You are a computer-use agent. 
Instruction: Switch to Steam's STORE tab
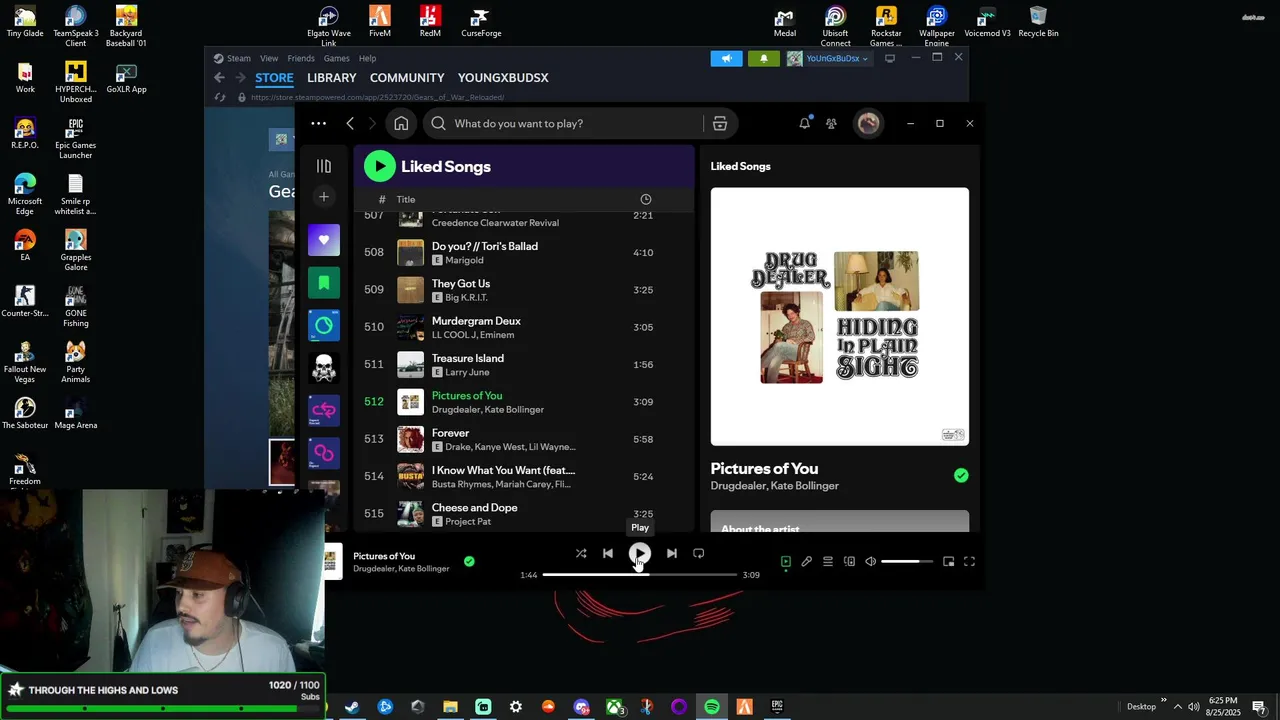click(274, 77)
